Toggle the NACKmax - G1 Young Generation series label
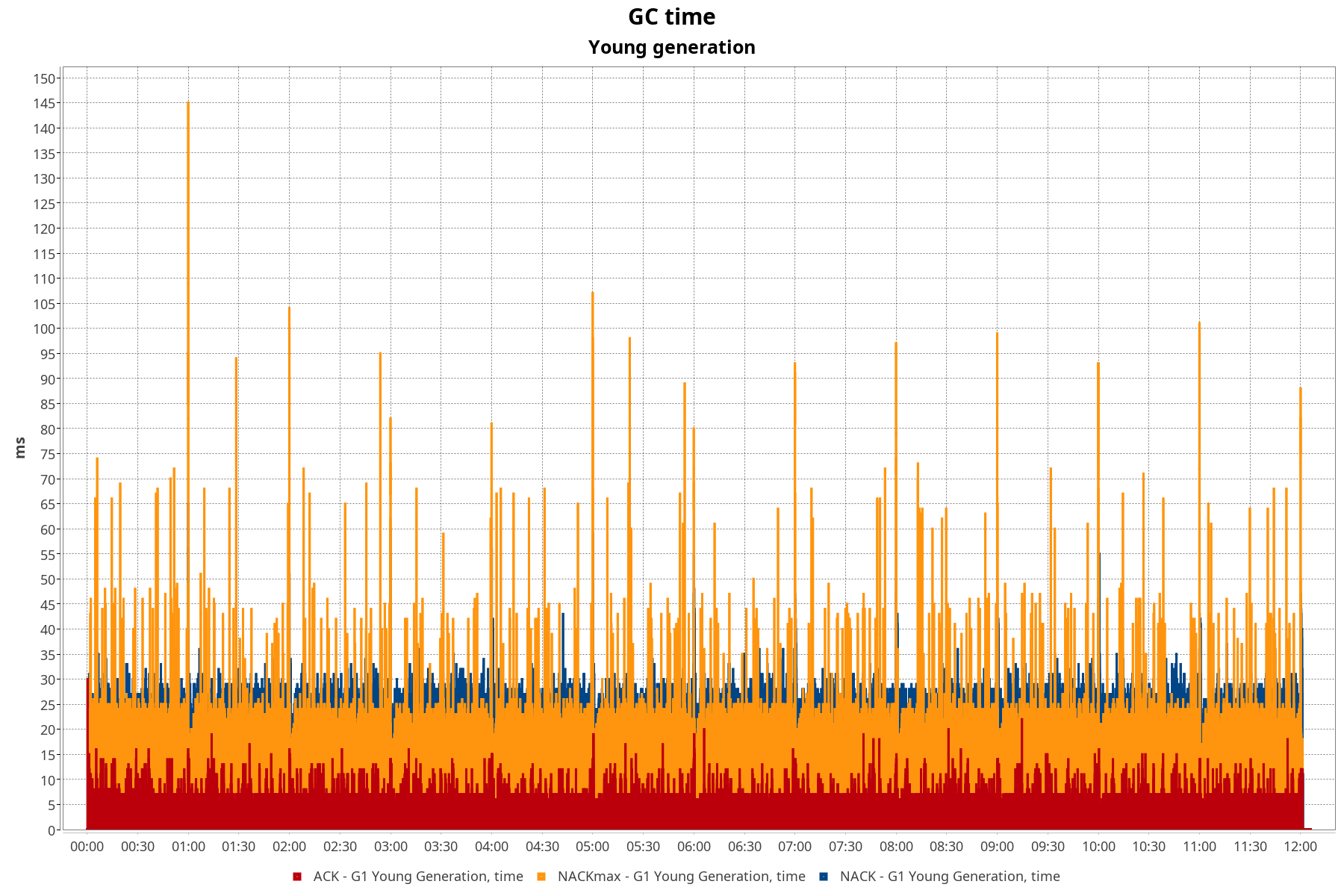Screen dimensions: 1344x896 [681, 877]
